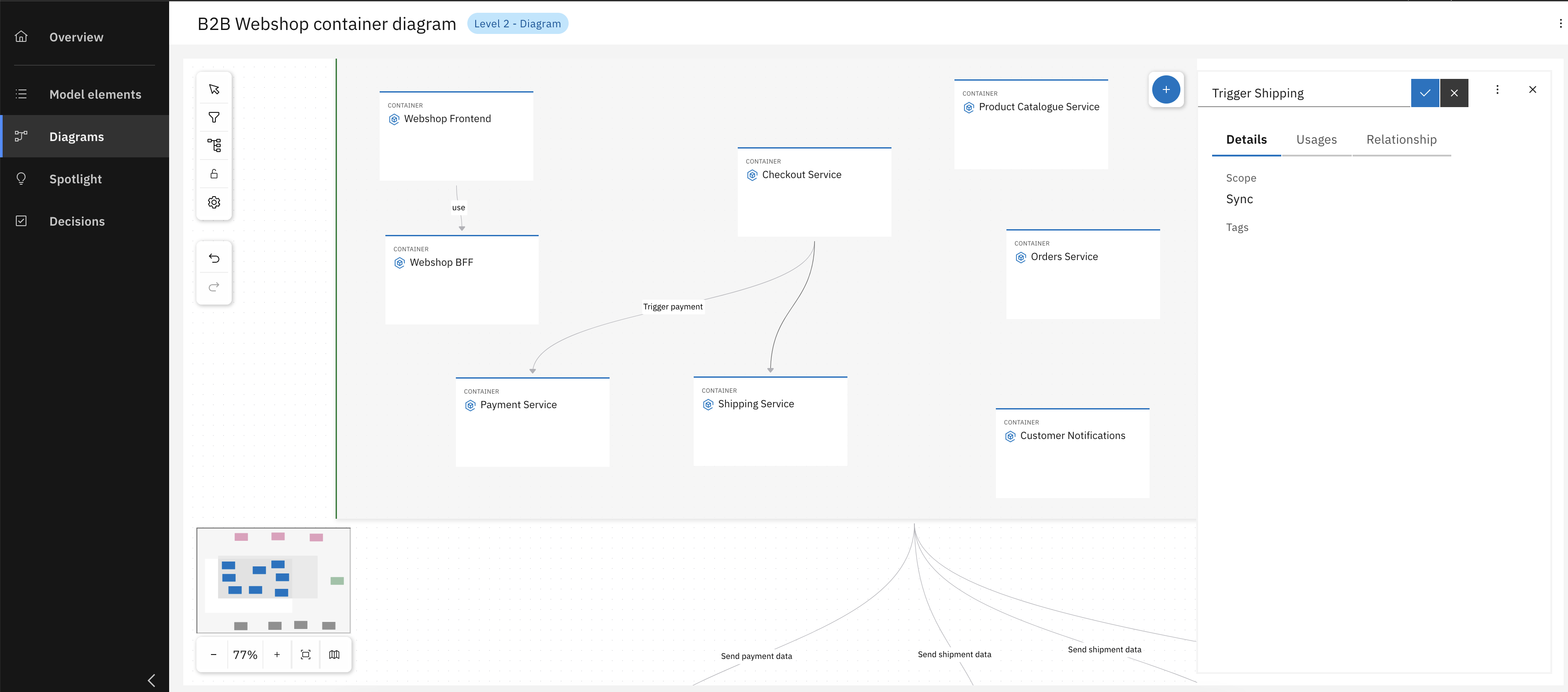Toggle the minimap icon in the zoom bar

point(334,654)
